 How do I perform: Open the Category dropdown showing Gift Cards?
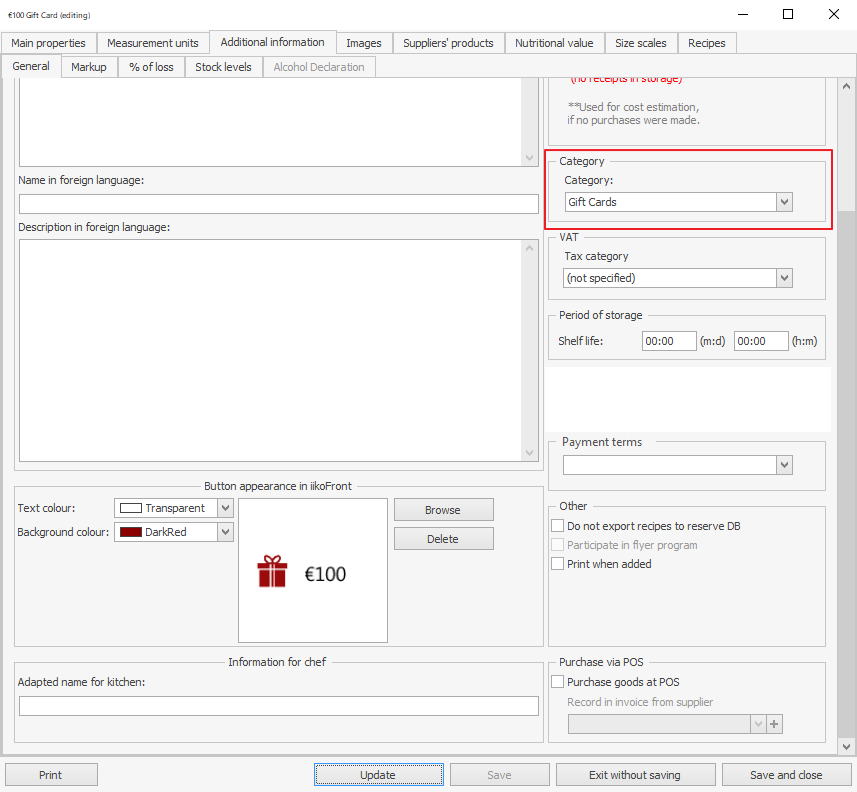point(784,202)
